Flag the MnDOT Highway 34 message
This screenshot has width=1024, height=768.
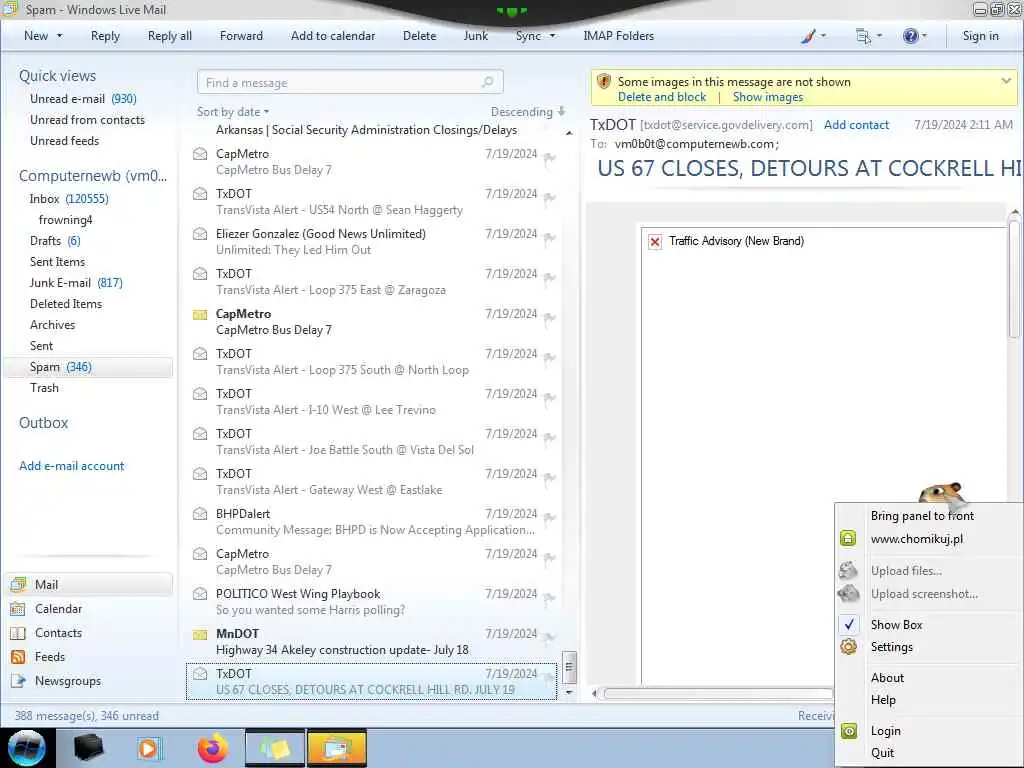[549, 638]
